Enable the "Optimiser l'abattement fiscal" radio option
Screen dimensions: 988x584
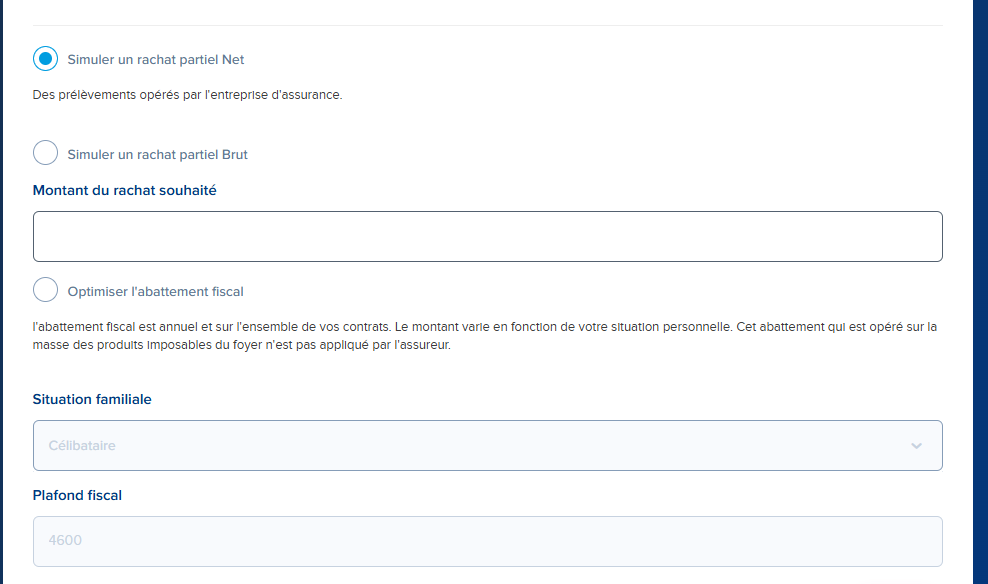click(45, 290)
